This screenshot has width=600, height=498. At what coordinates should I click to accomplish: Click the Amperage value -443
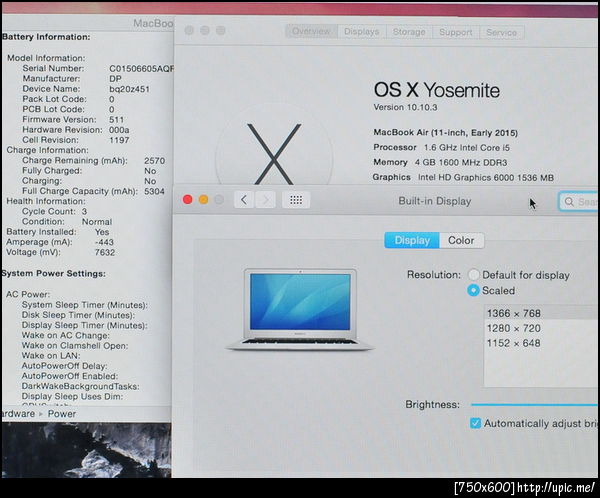point(104,242)
